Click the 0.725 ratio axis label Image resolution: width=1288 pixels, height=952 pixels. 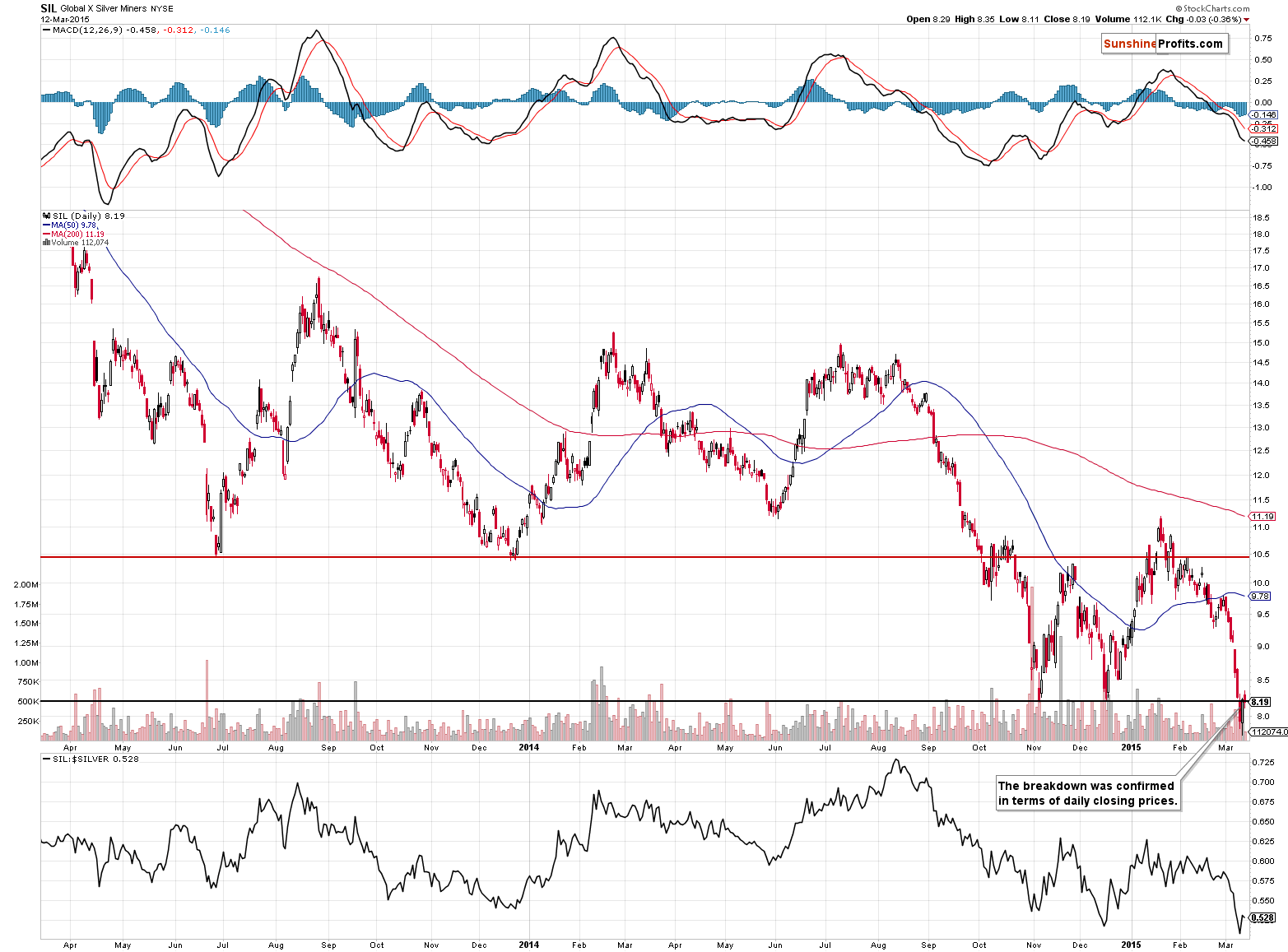1263,763
